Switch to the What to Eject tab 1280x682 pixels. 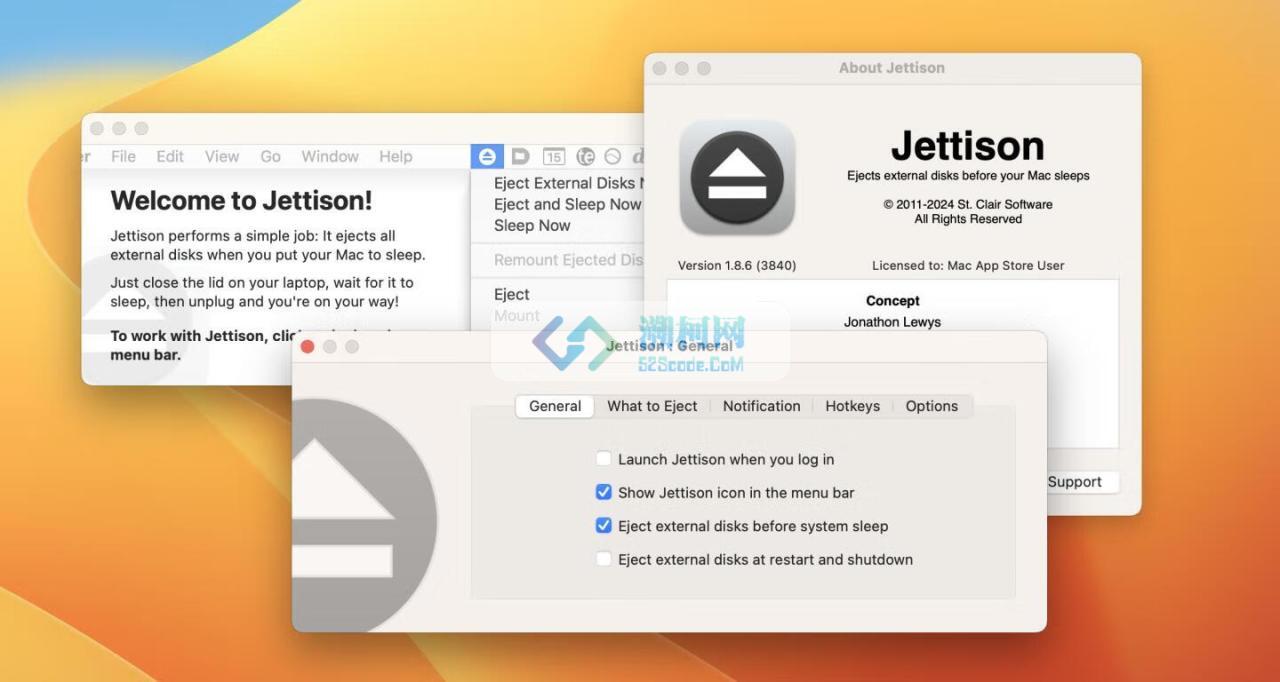(x=652, y=406)
